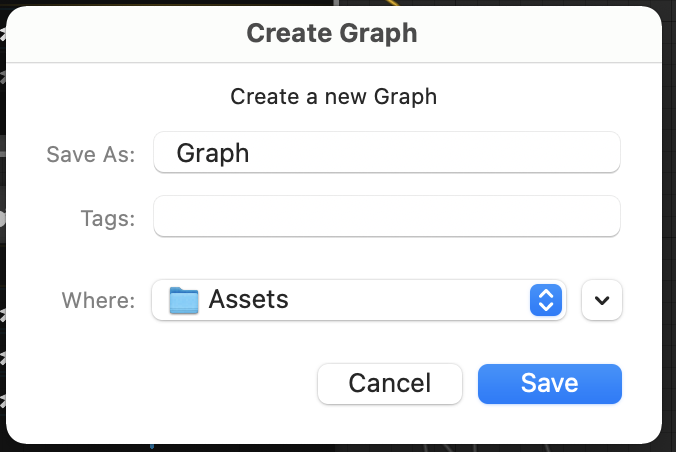676x452 pixels.
Task: Click empty dialog area left of Cancel
Action: pyautogui.click(x=160, y=383)
